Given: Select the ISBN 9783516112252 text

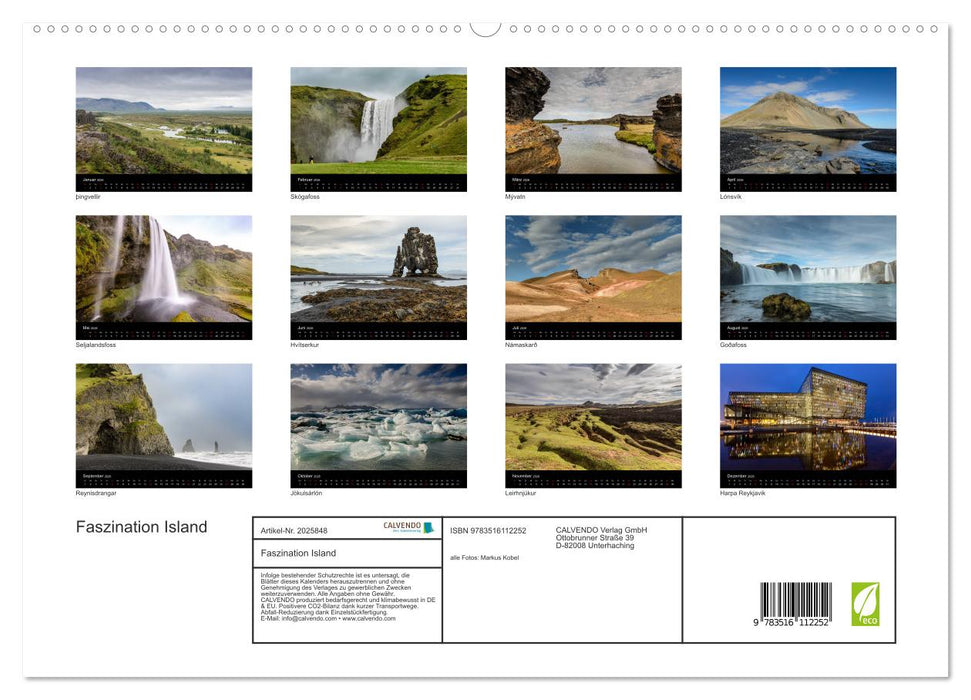Looking at the screenshot, I should coord(486,530).
